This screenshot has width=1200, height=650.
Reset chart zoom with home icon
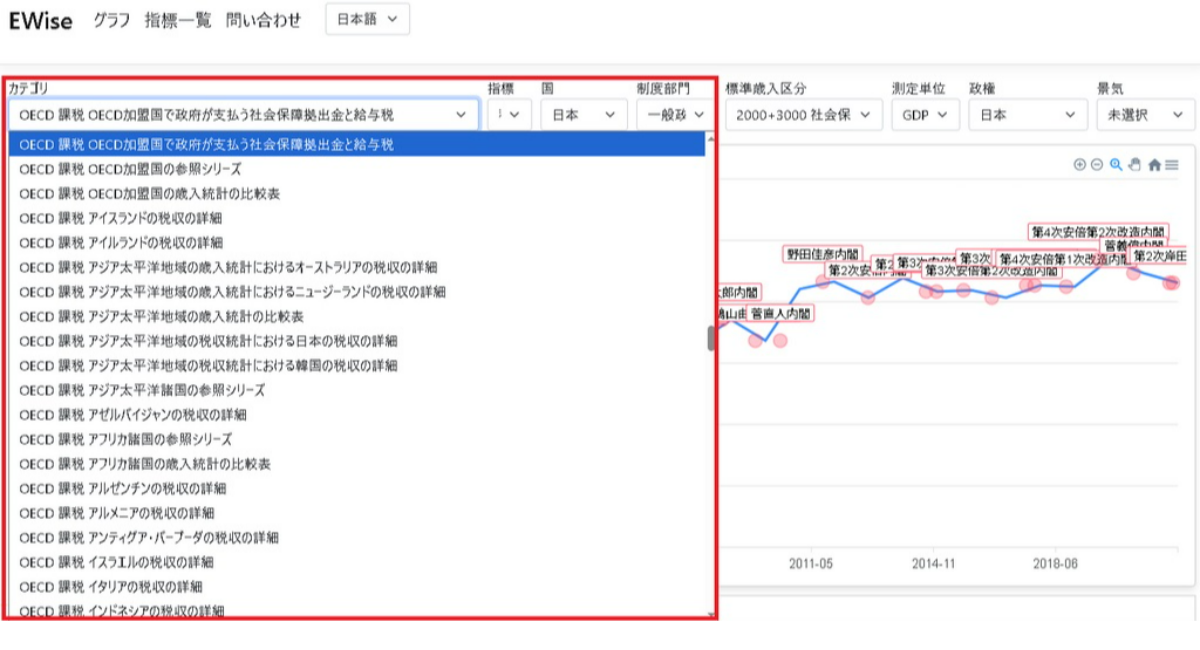point(1154,166)
